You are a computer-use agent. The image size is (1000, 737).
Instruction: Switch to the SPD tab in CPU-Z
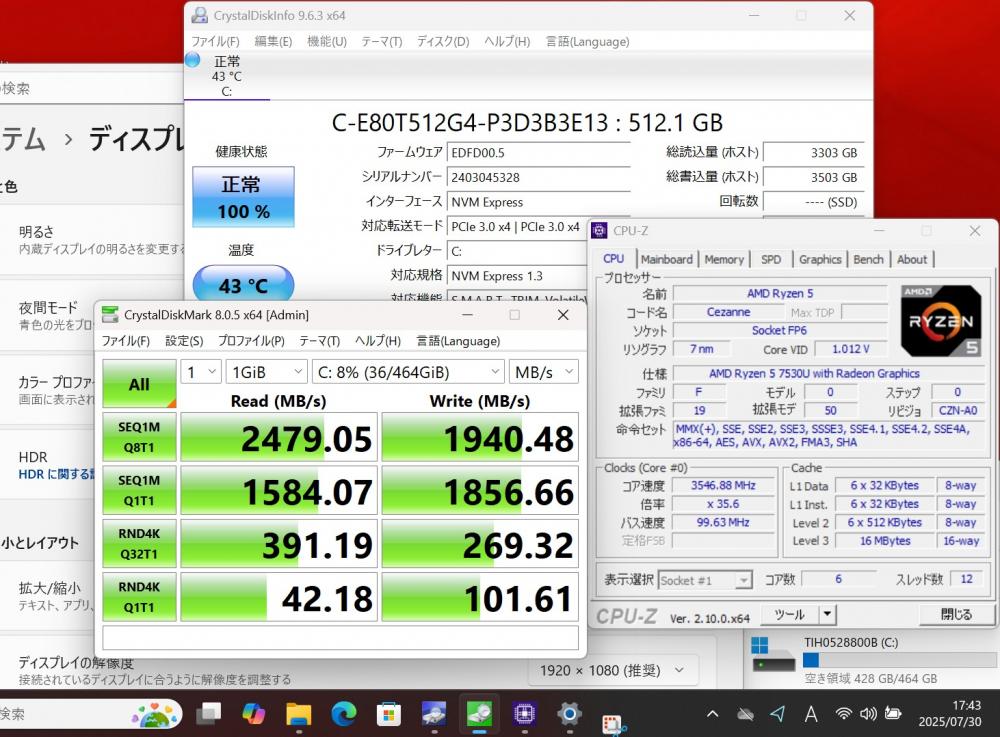[x=771, y=259]
